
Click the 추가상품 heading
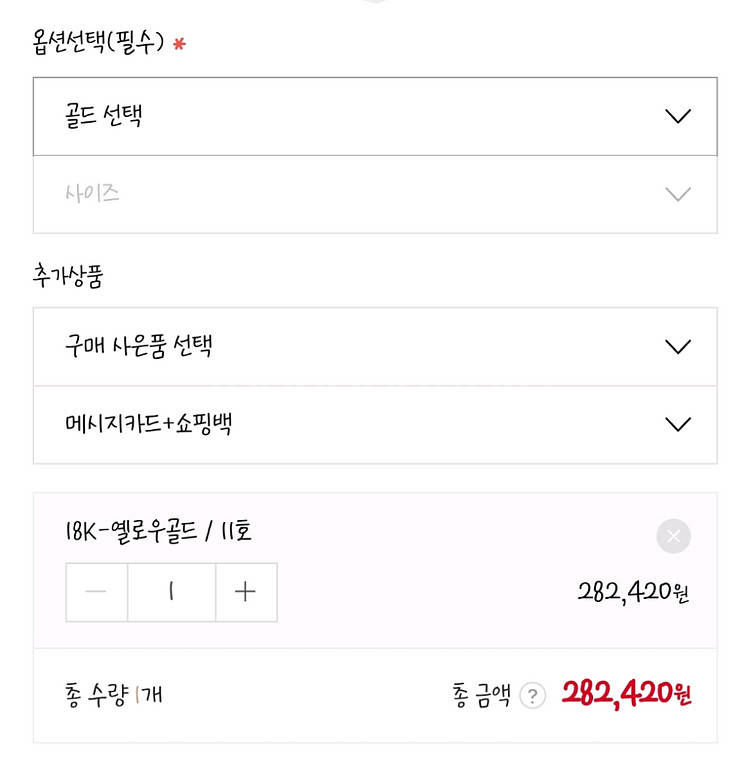click(68, 277)
